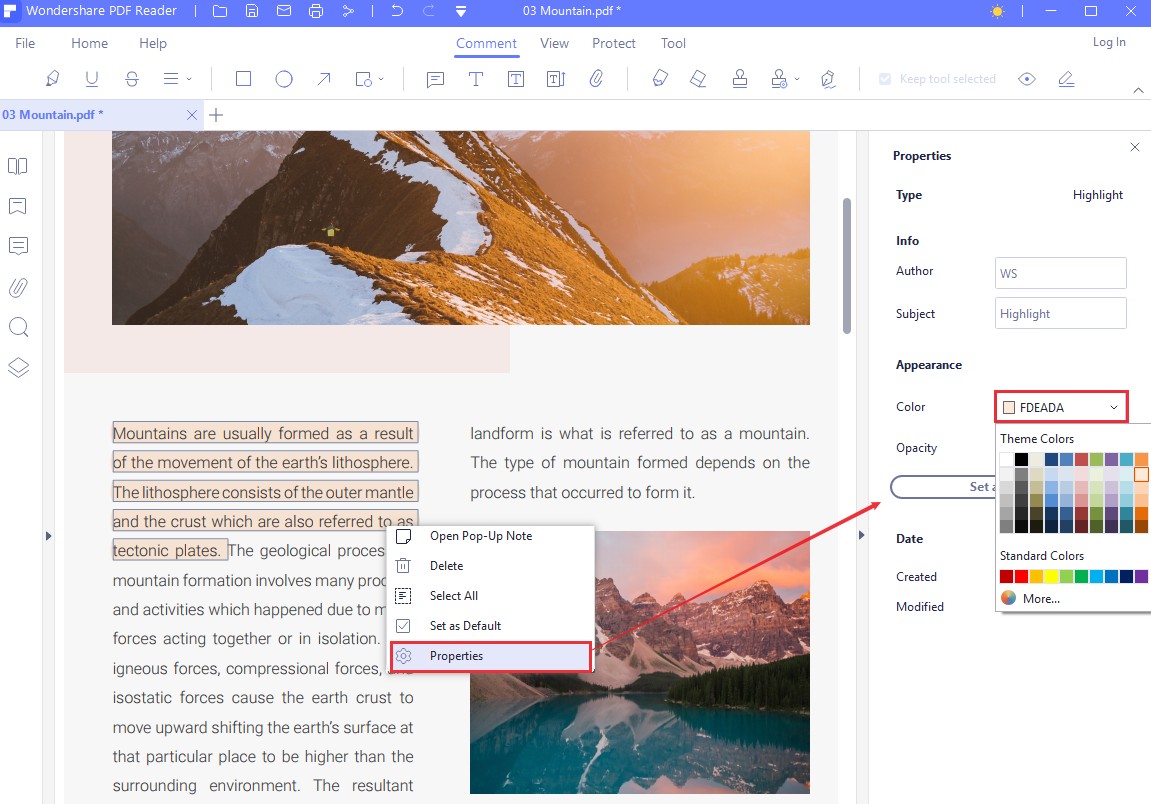Toggle annotation visibility with eye icon
Screen dimensions: 1151x804
coord(1027,78)
